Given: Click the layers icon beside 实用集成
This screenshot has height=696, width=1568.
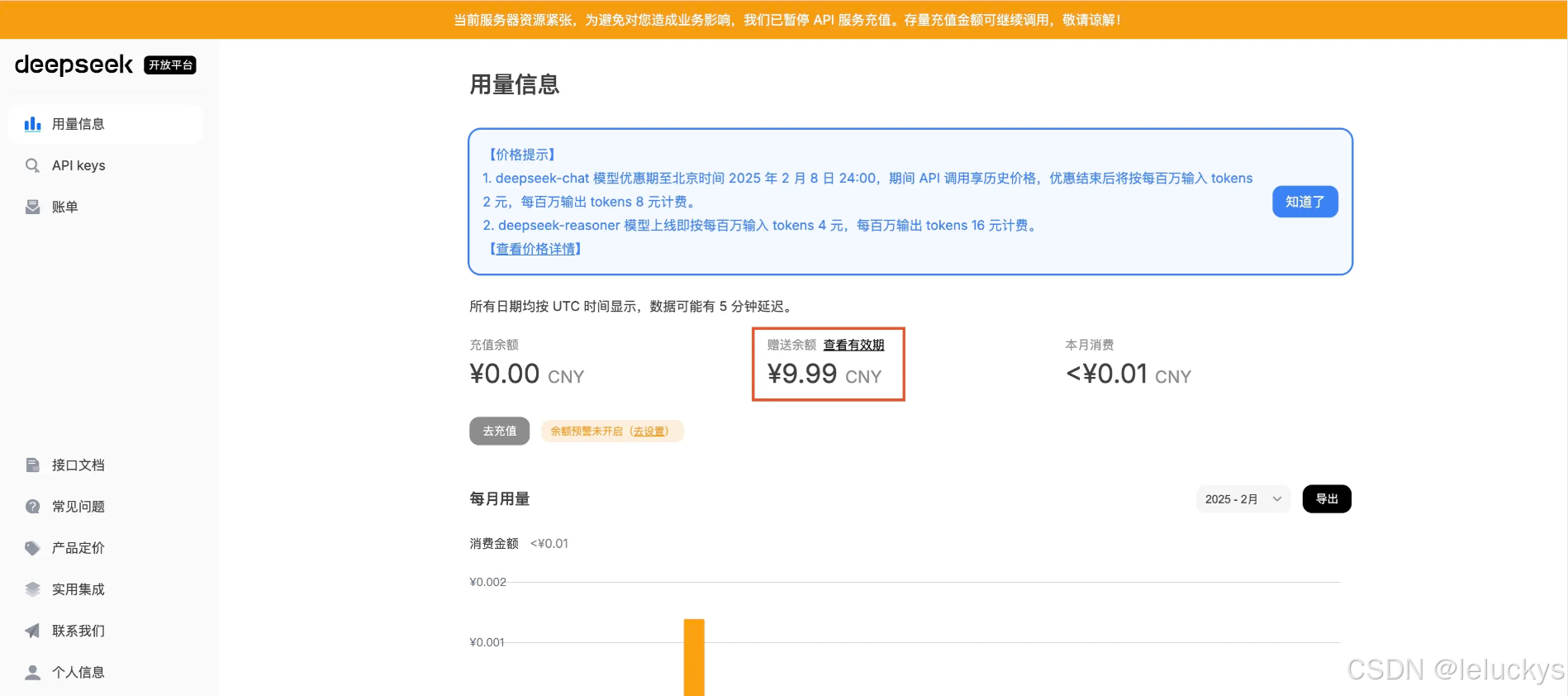Looking at the screenshot, I should 32,589.
